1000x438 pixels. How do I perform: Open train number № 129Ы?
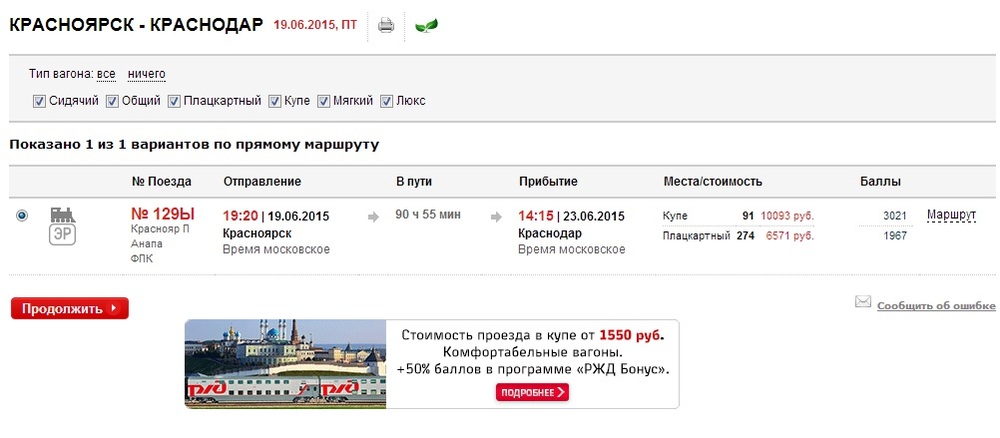(x=163, y=214)
